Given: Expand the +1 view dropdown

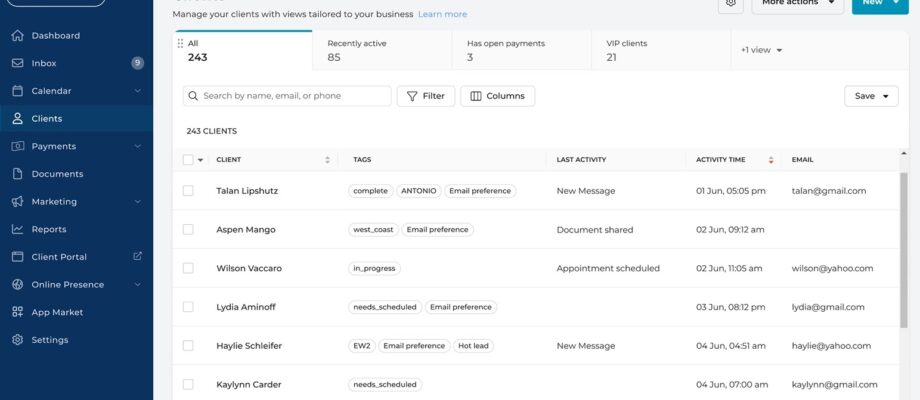Looking at the screenshot, I should pos(762,50).
